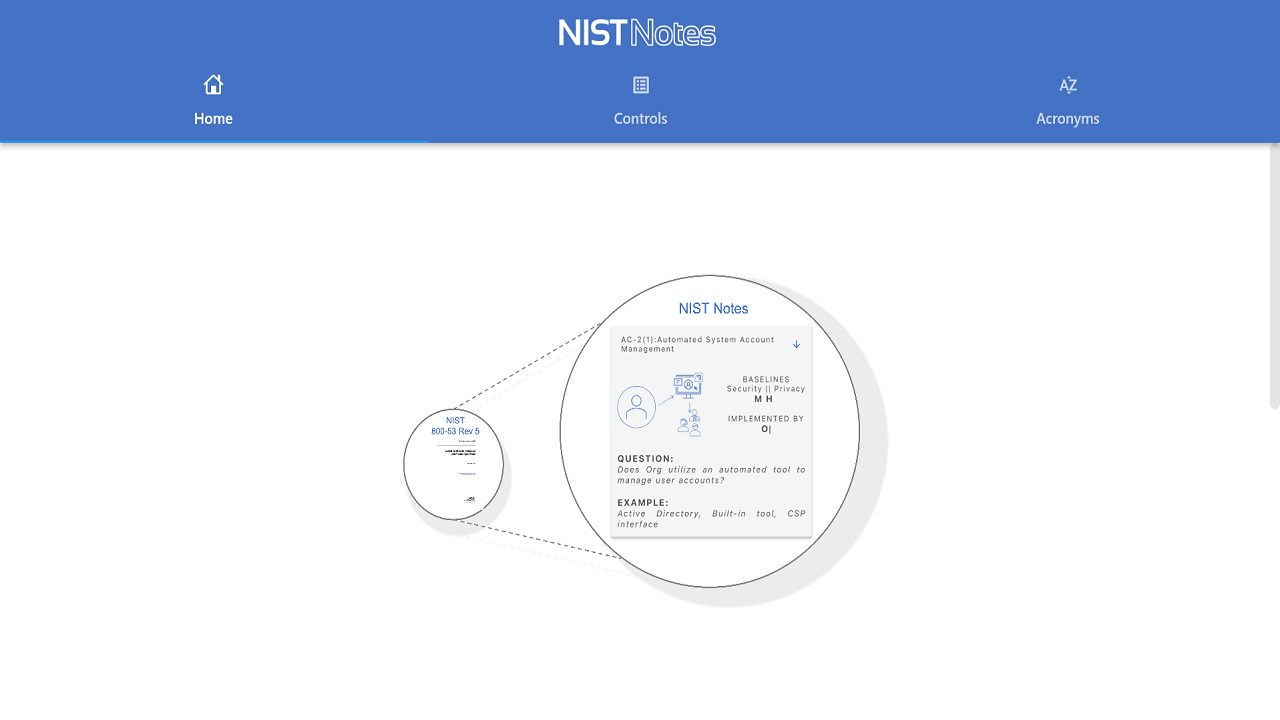Click the NIST Notes header logo
Screen dimensions: 1280x720
point(637,33)
